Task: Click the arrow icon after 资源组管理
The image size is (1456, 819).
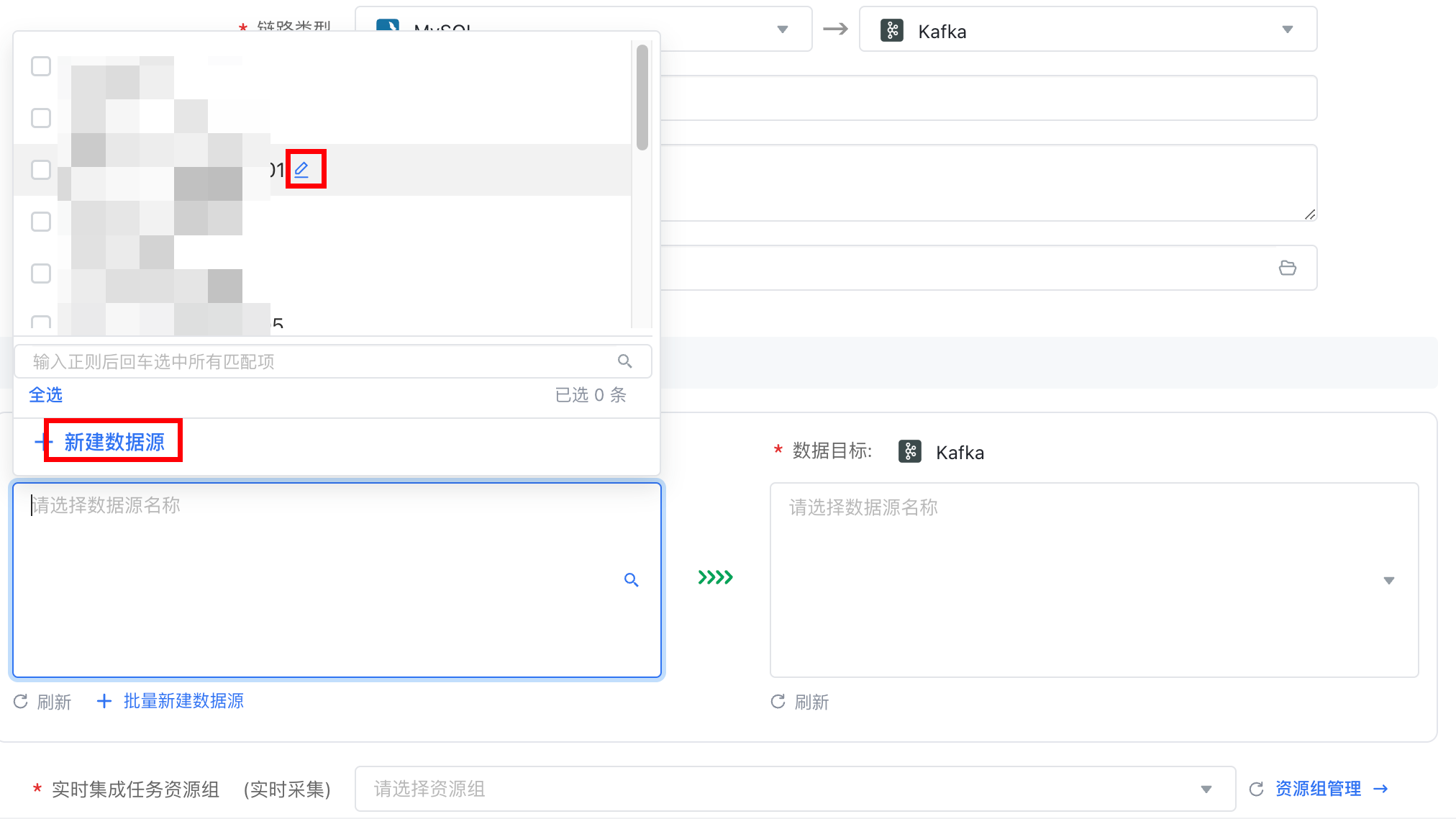Action: 1380,789
